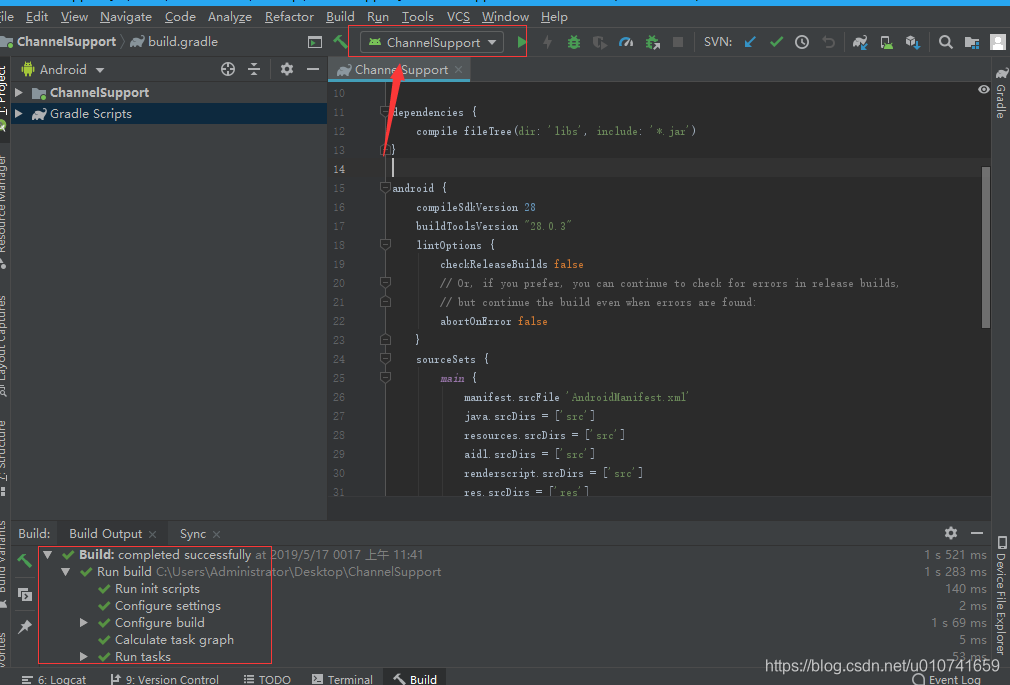Screen dimensions: 1010x685
Task: Open the AVD Manager icon
Action: 886,42
